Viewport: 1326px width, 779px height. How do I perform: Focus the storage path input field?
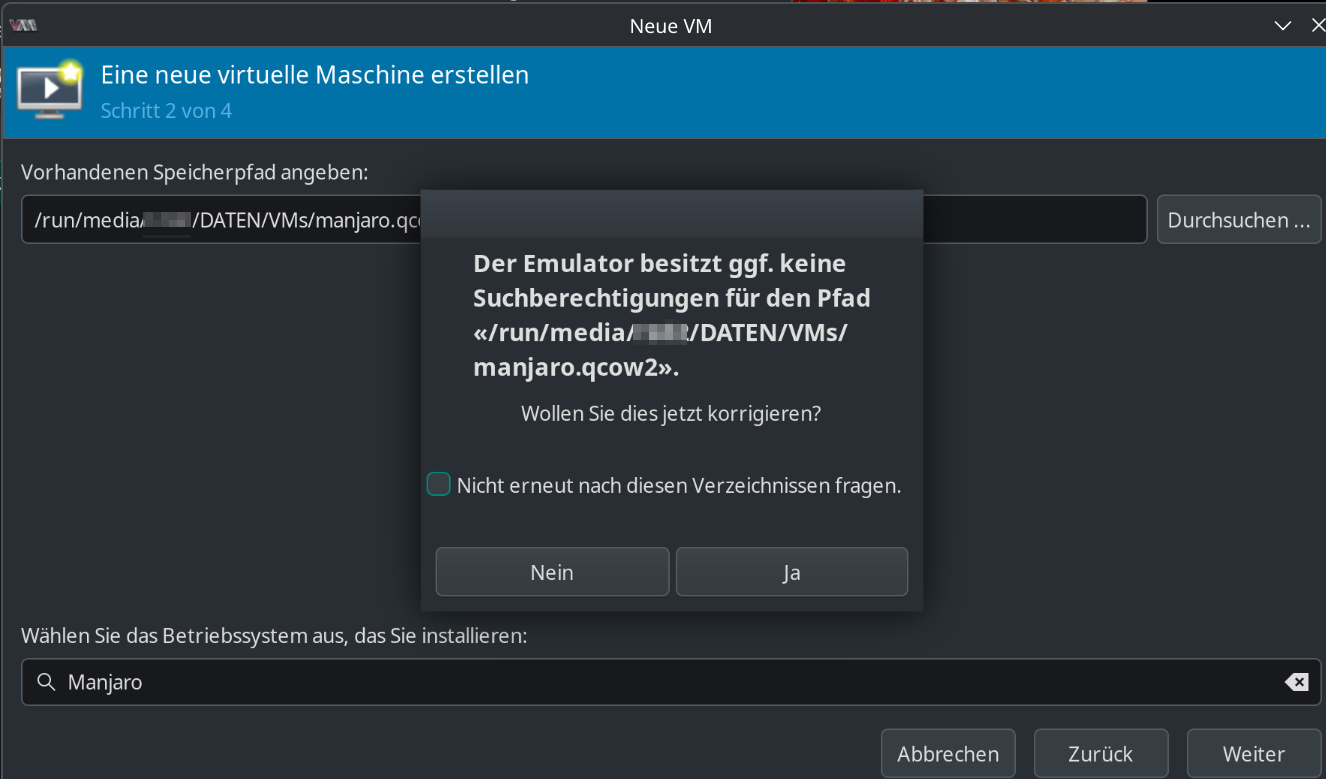(220, 220)
